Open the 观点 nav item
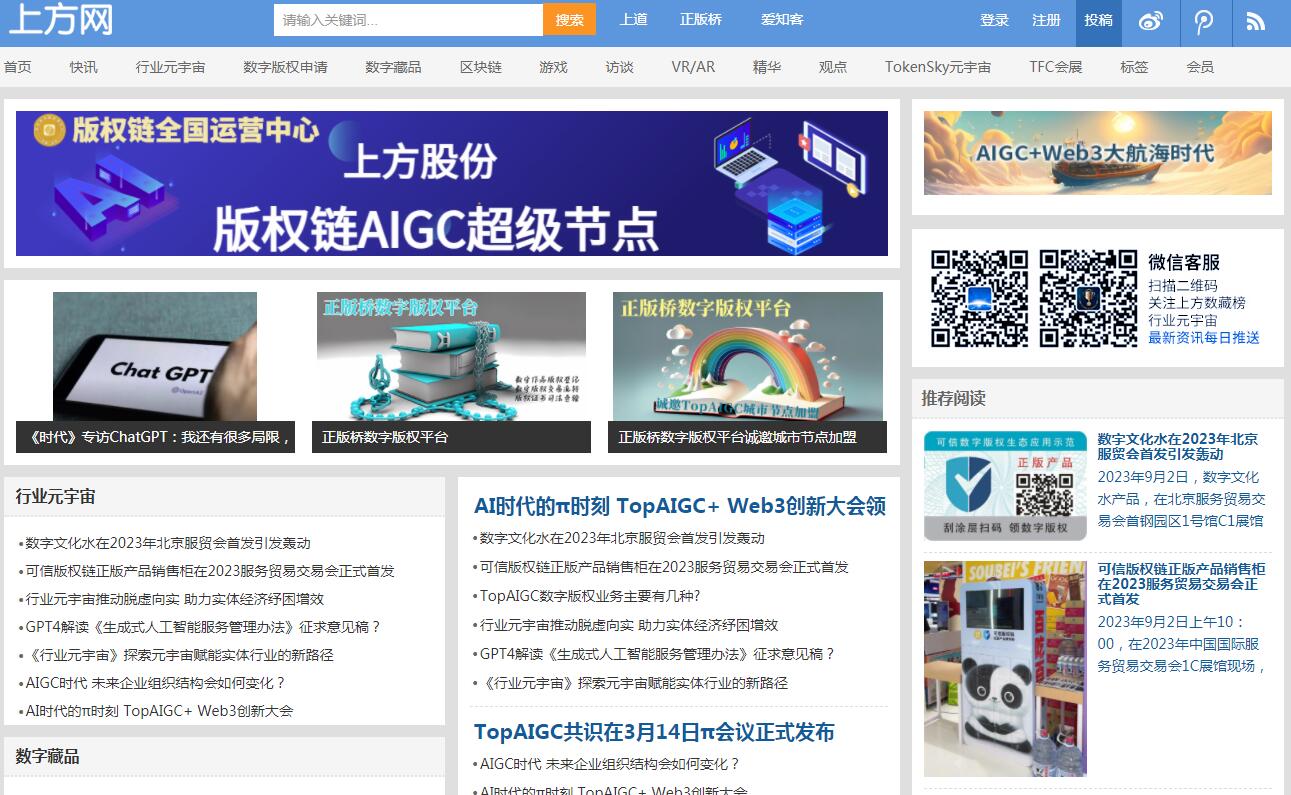The height and width of the screenshot is (795, 1291). pyautogui.click(x=833, y=67)
